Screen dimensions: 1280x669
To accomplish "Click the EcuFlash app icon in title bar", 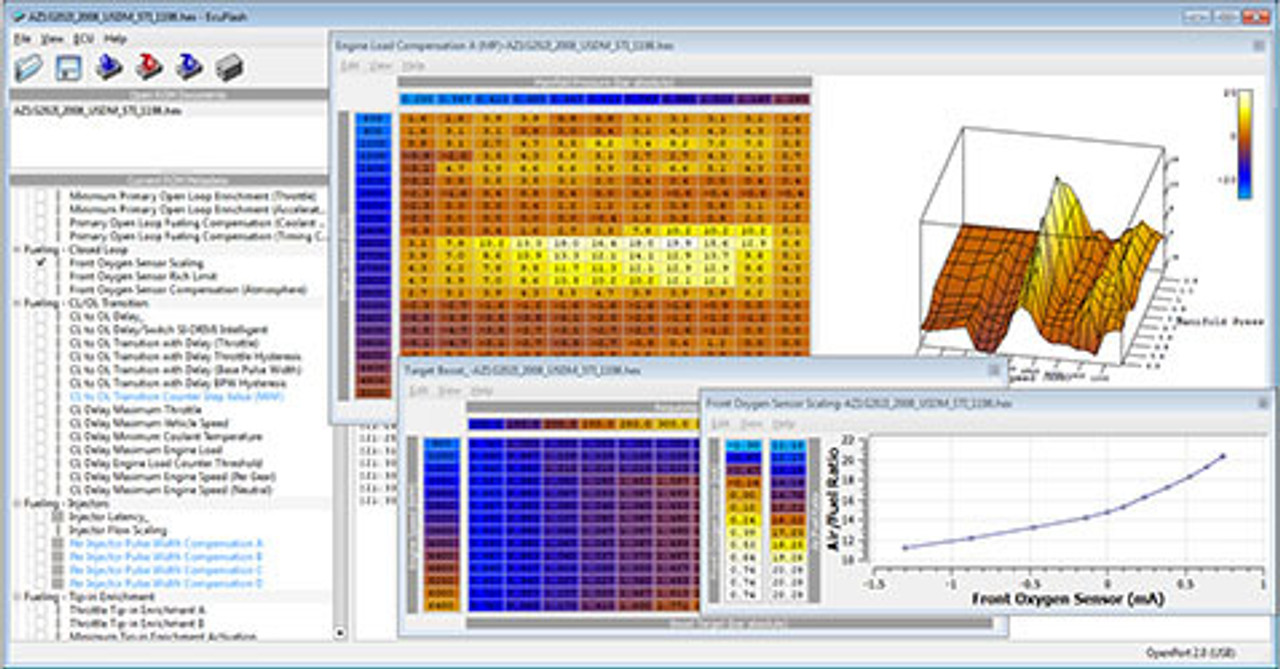I will coord(17,17).
